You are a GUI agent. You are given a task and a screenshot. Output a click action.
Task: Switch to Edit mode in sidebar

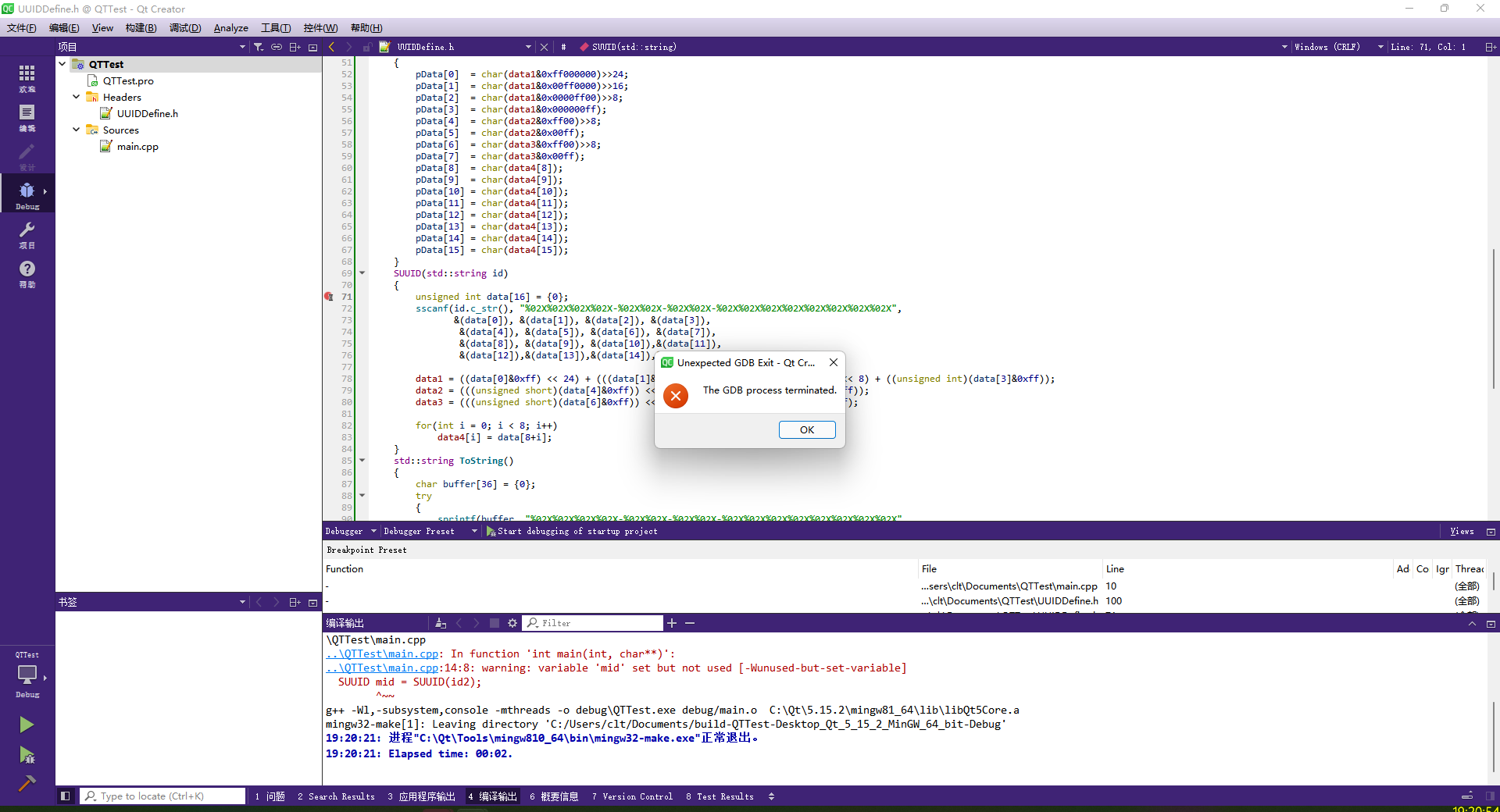click(27, 116)
